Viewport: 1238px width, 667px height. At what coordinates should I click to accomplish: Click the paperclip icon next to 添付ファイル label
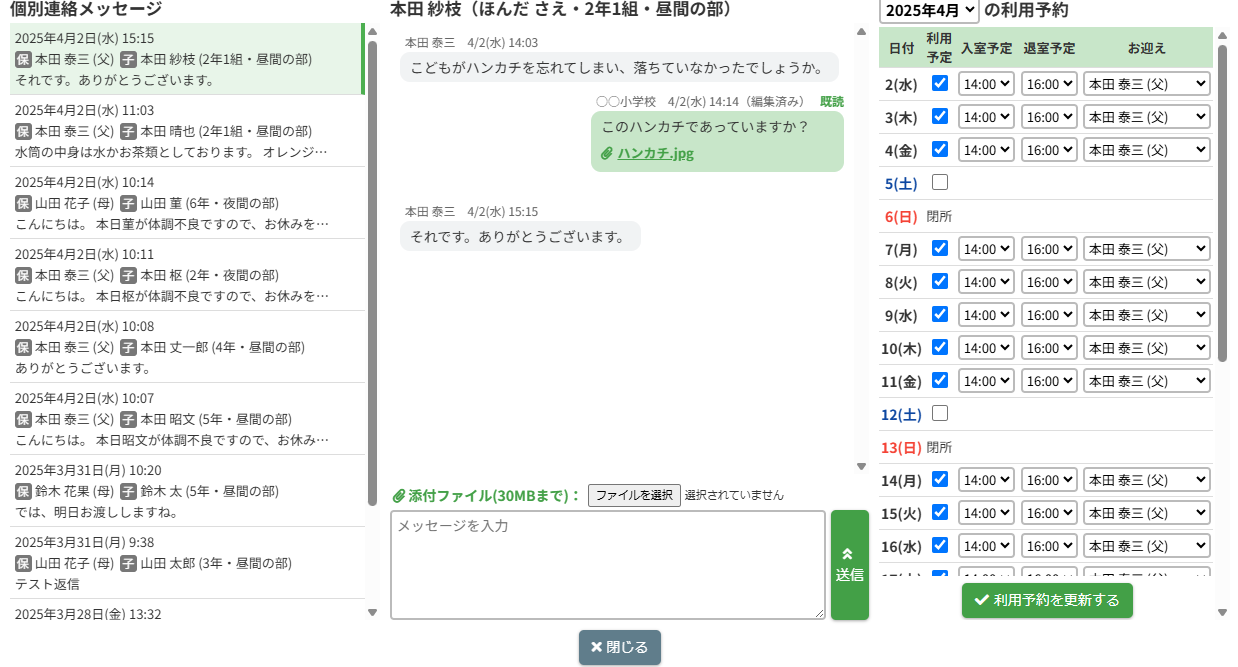point(398,496)
